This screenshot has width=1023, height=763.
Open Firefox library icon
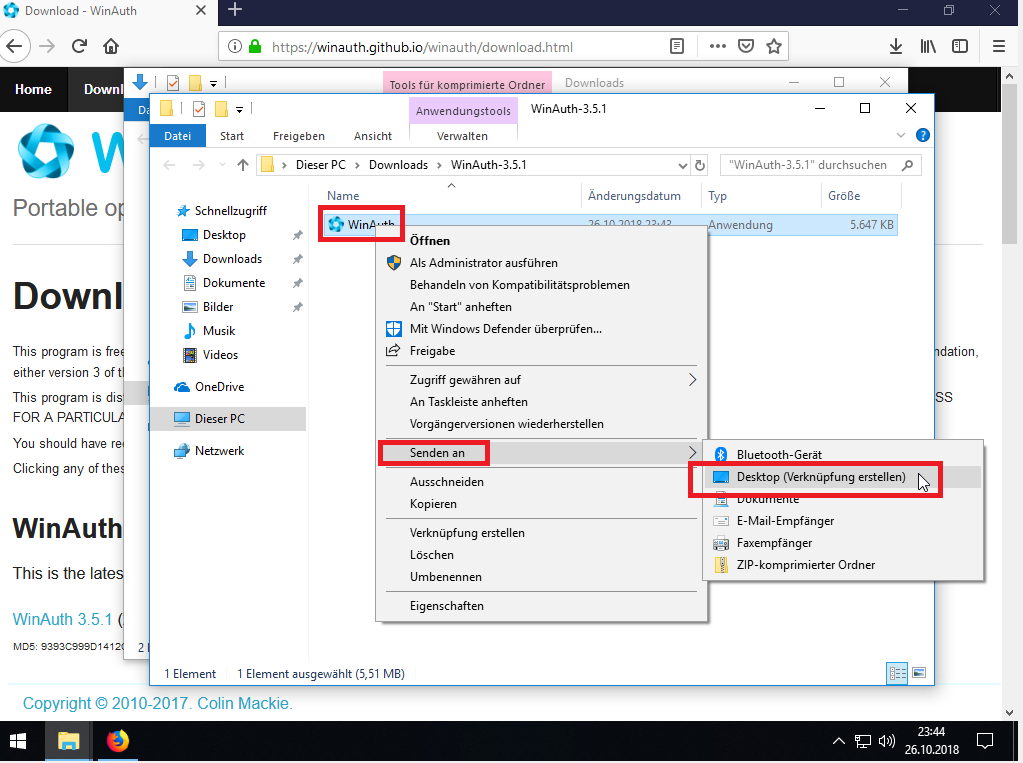928,46
